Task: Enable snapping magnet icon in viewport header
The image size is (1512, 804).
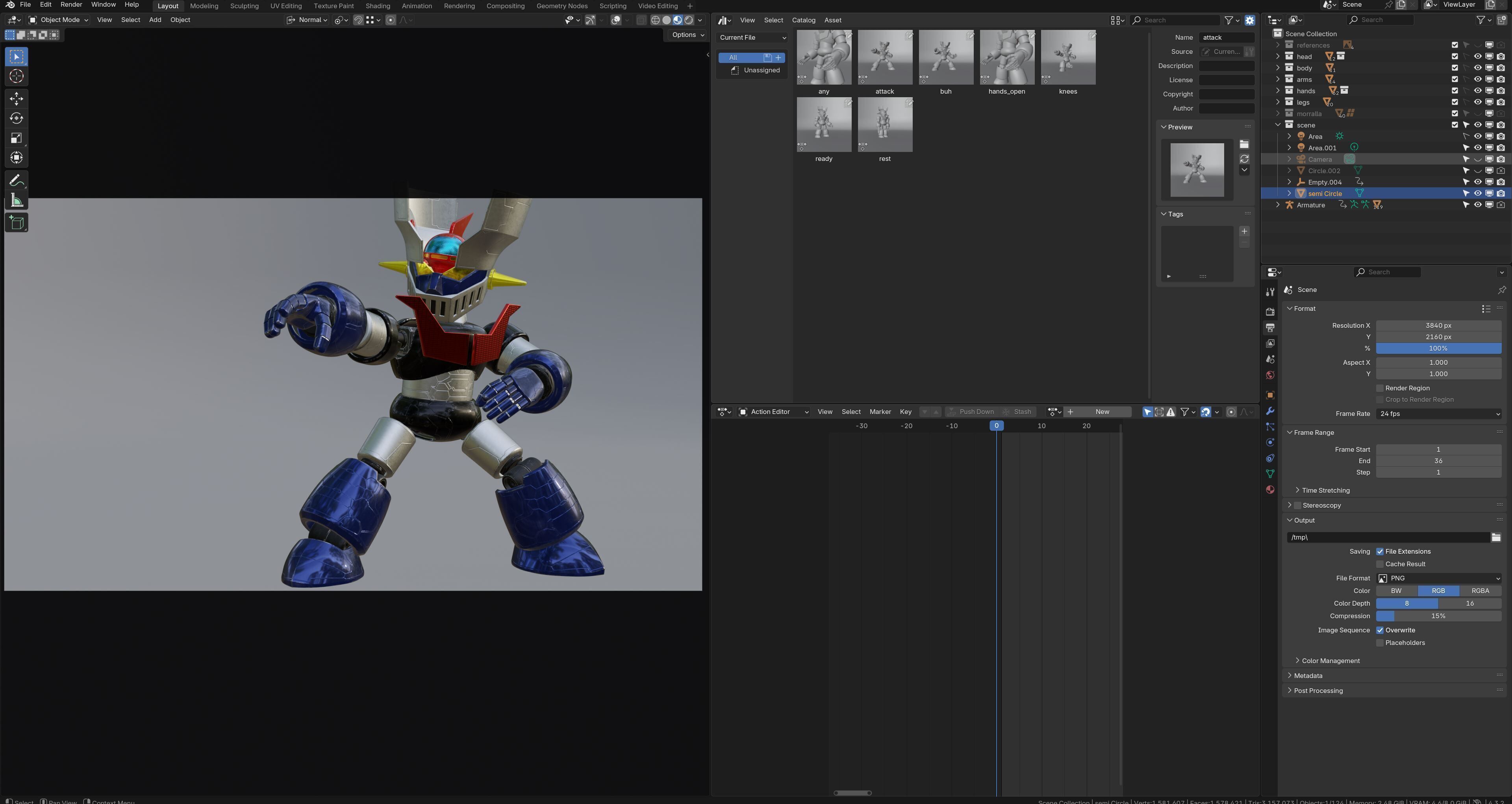Action: pos(358,20)
